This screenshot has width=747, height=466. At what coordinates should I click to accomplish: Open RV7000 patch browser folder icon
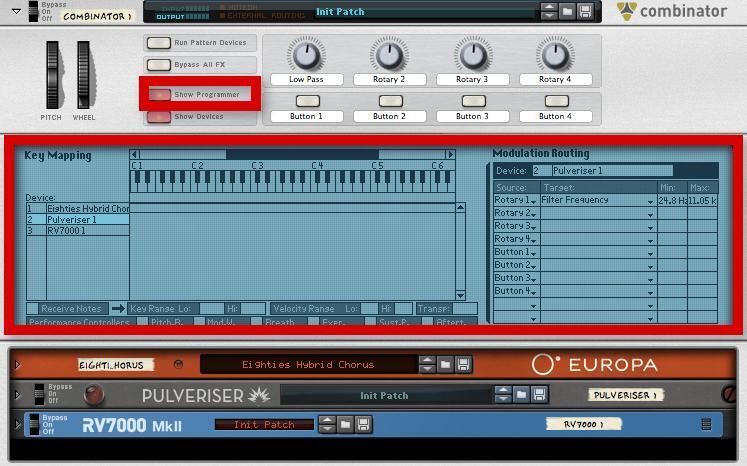(345, 425)
